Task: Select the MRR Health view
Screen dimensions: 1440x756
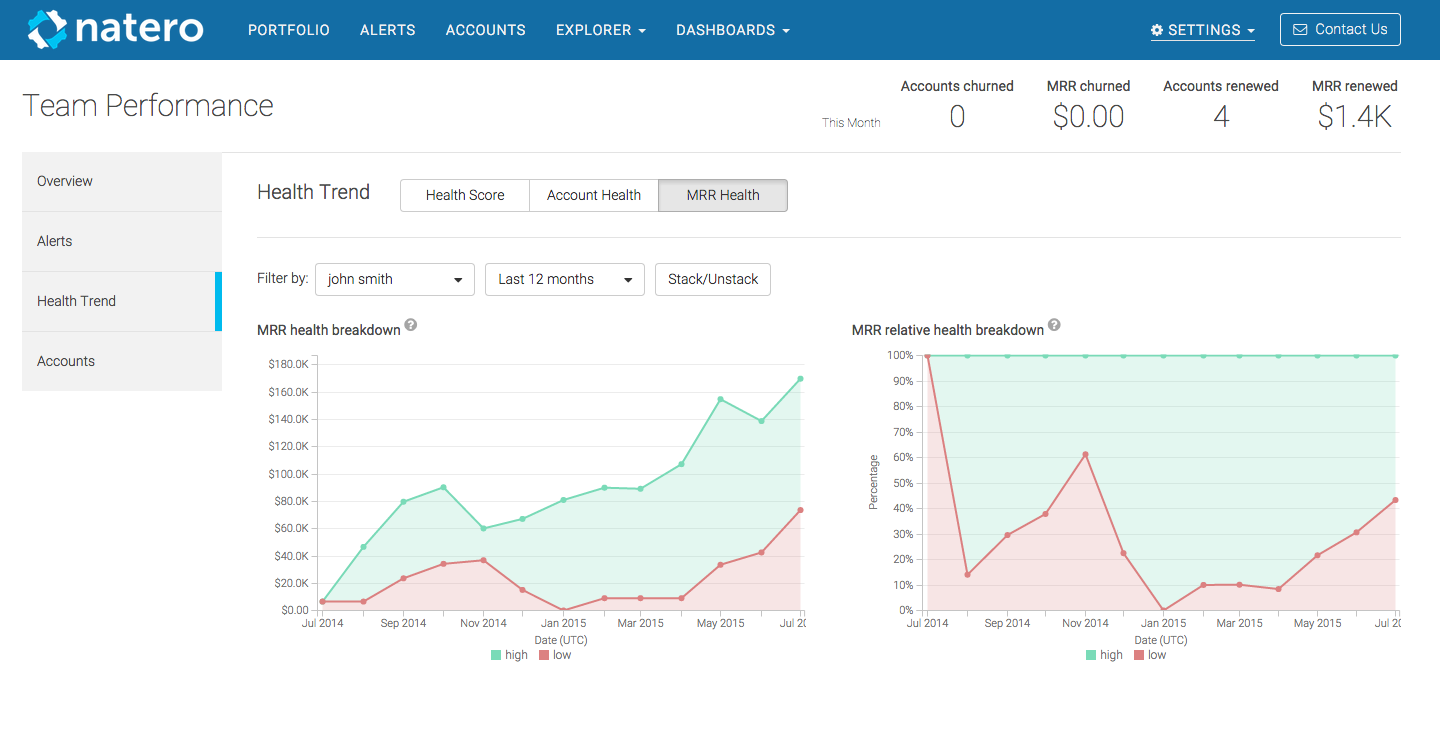Action: pyautogui.click(x=723, y=196)
